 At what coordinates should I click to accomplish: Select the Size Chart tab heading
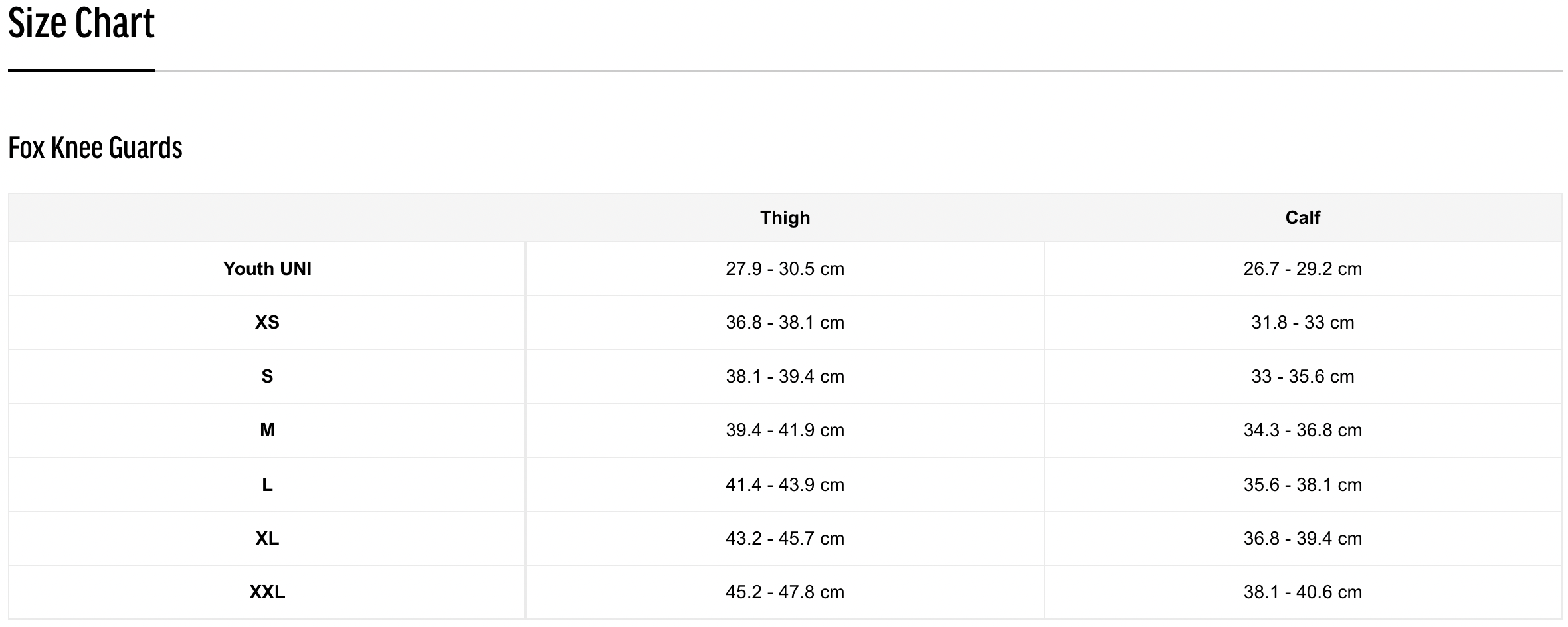coord(81,24)
